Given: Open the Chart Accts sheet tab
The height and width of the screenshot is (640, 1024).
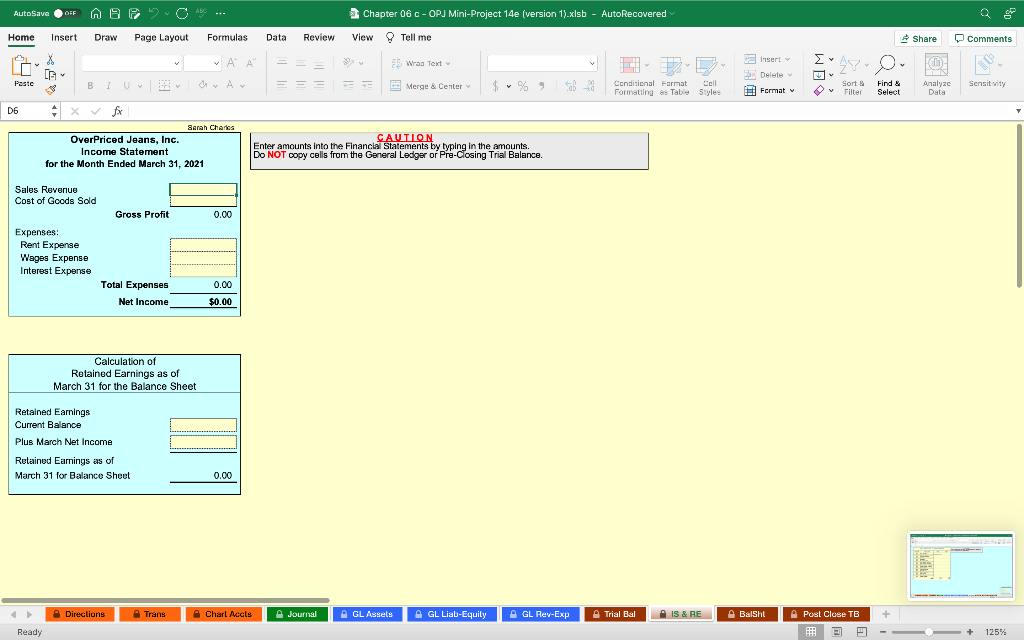Looking at the screenshot, I should pos(223,614).
